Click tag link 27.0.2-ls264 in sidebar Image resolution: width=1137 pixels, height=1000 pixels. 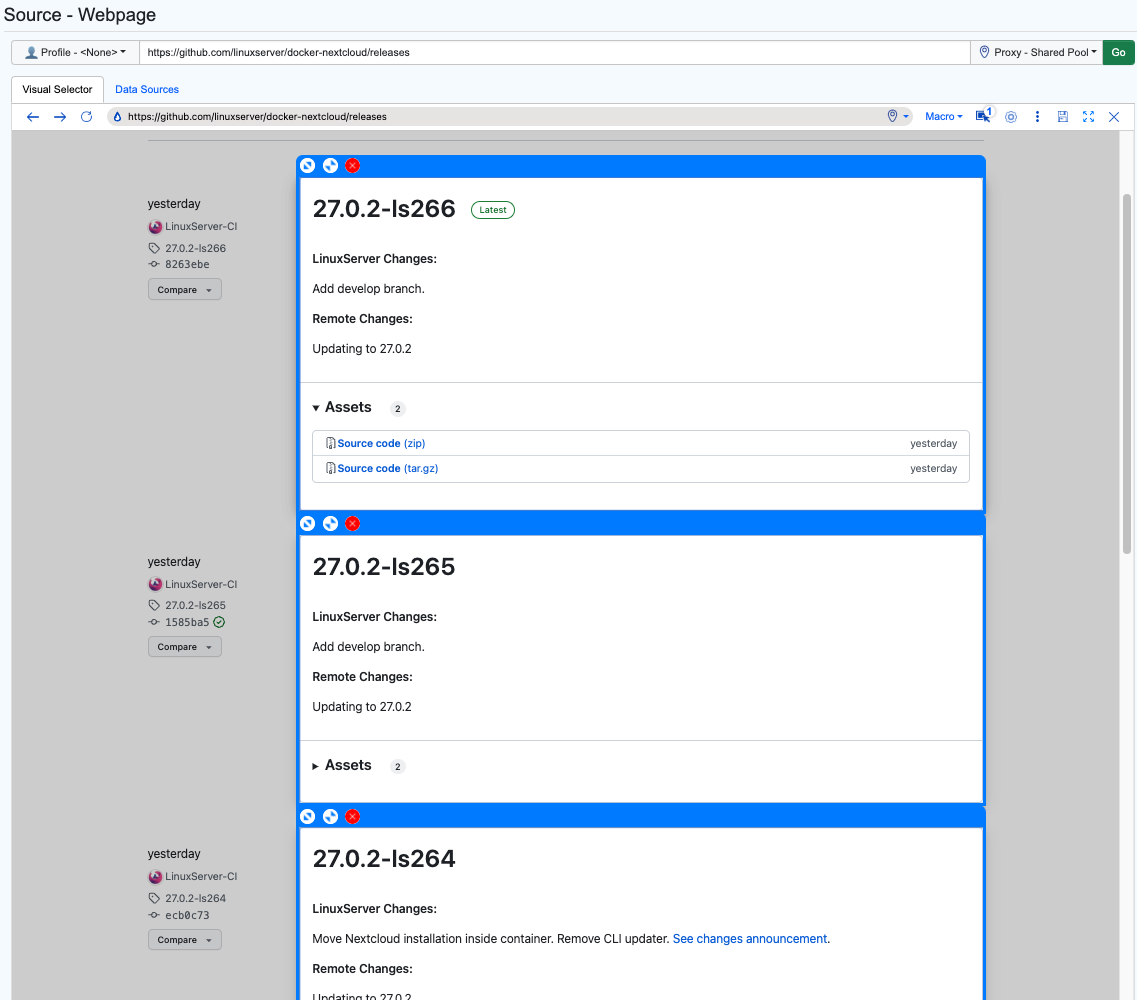(x=195, y=898)
